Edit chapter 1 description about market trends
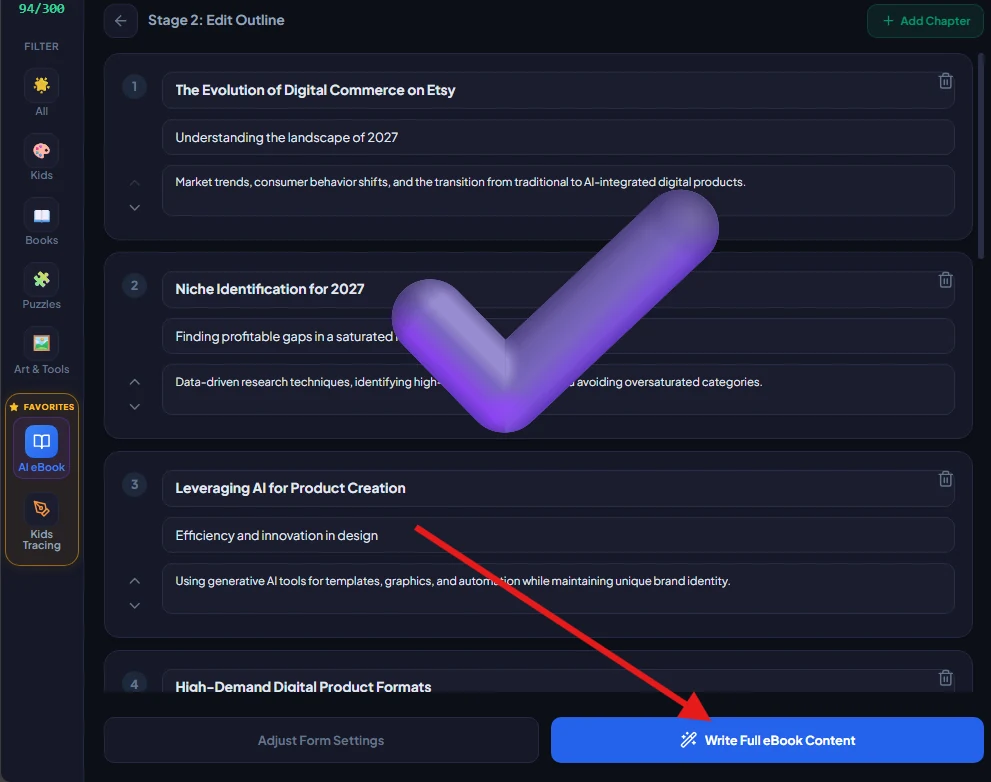 coord(558,191)
